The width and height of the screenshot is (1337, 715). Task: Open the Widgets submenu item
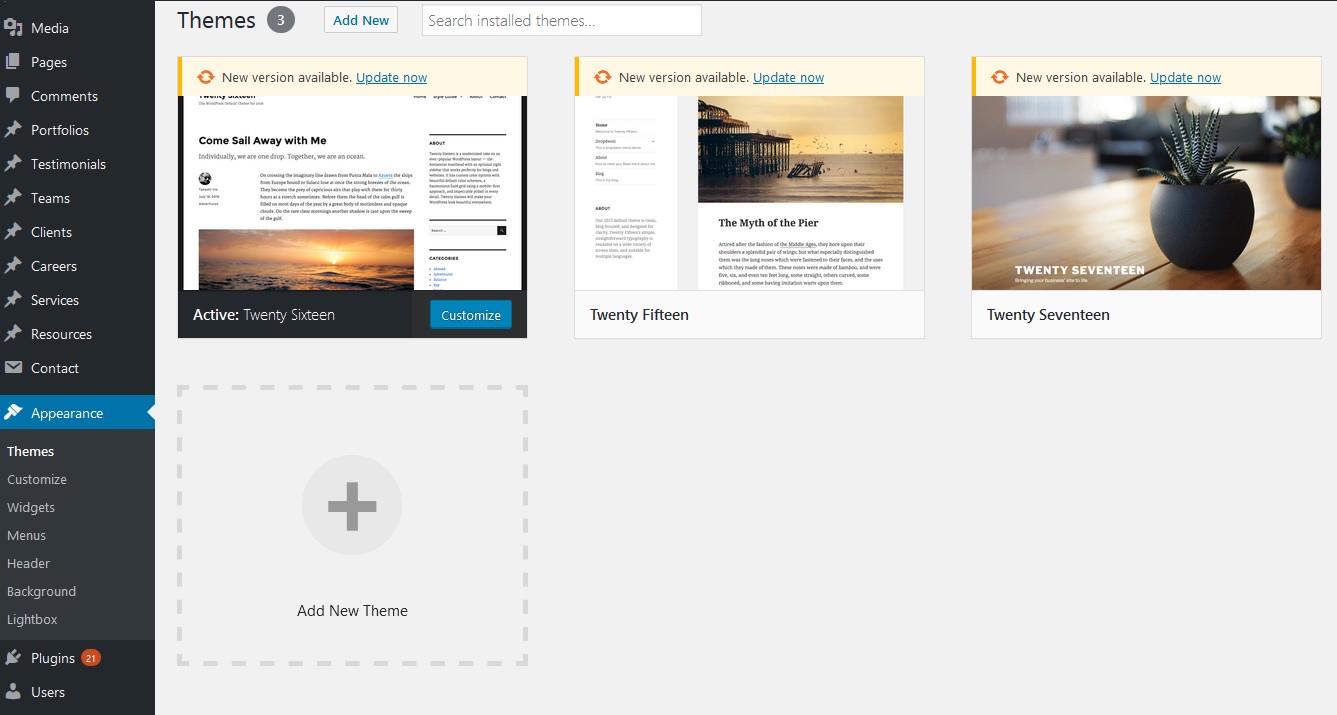pos(31,507)
